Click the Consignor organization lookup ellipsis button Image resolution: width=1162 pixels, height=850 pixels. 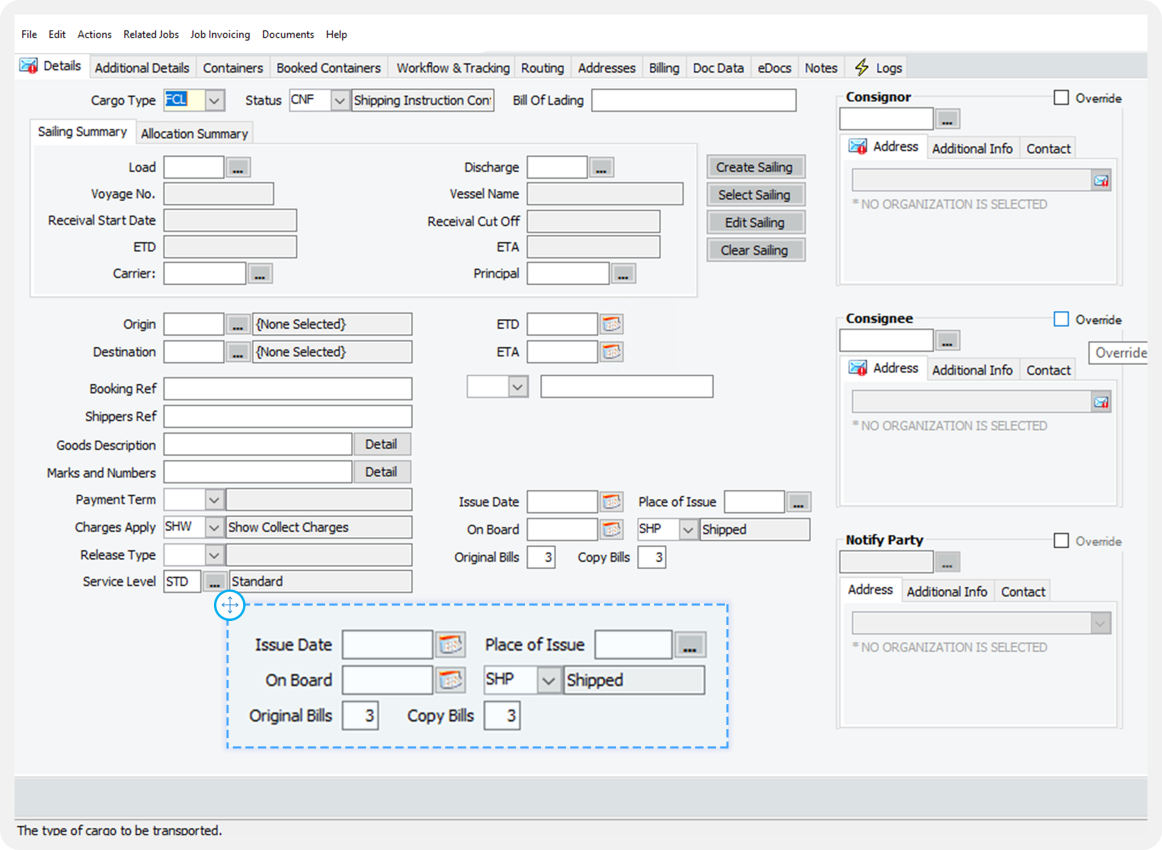coord(948,120)
